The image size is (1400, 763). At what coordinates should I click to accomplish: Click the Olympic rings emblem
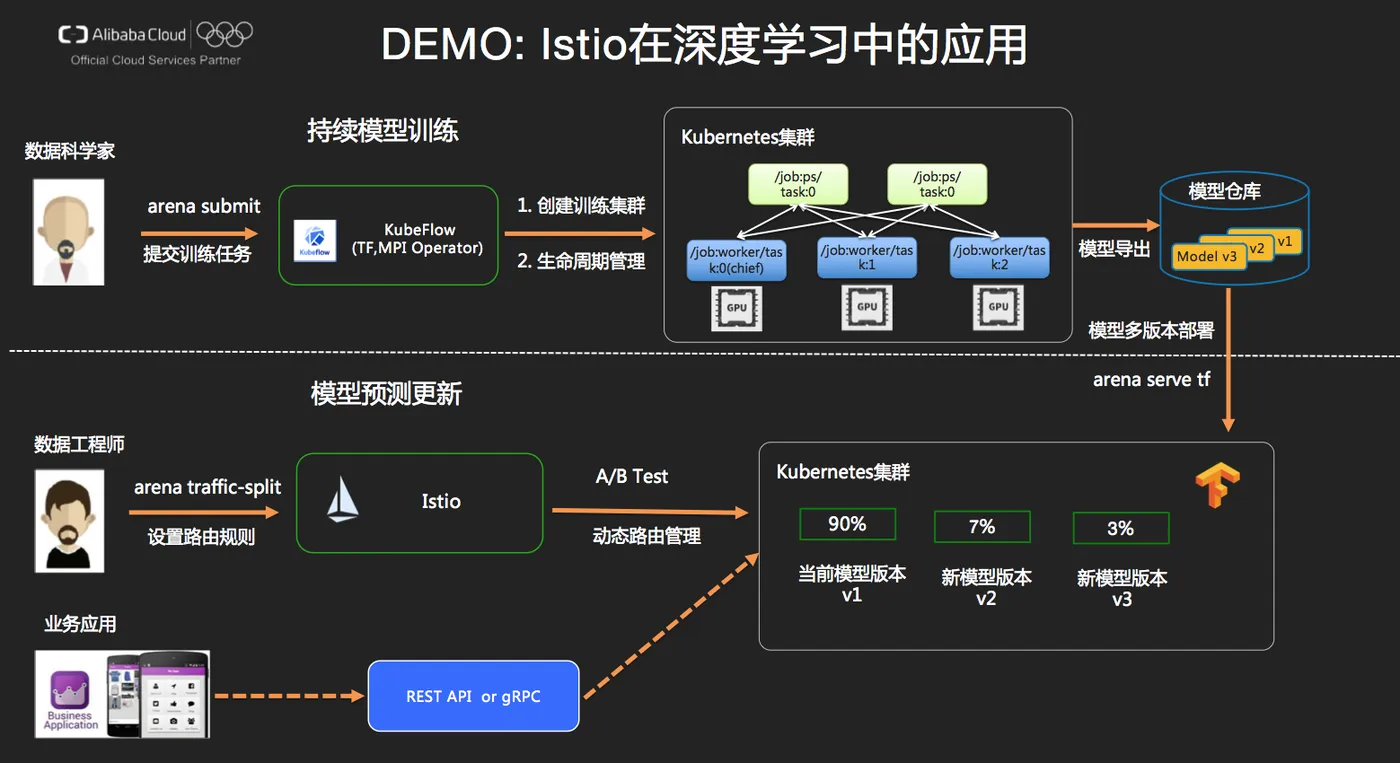225,35
